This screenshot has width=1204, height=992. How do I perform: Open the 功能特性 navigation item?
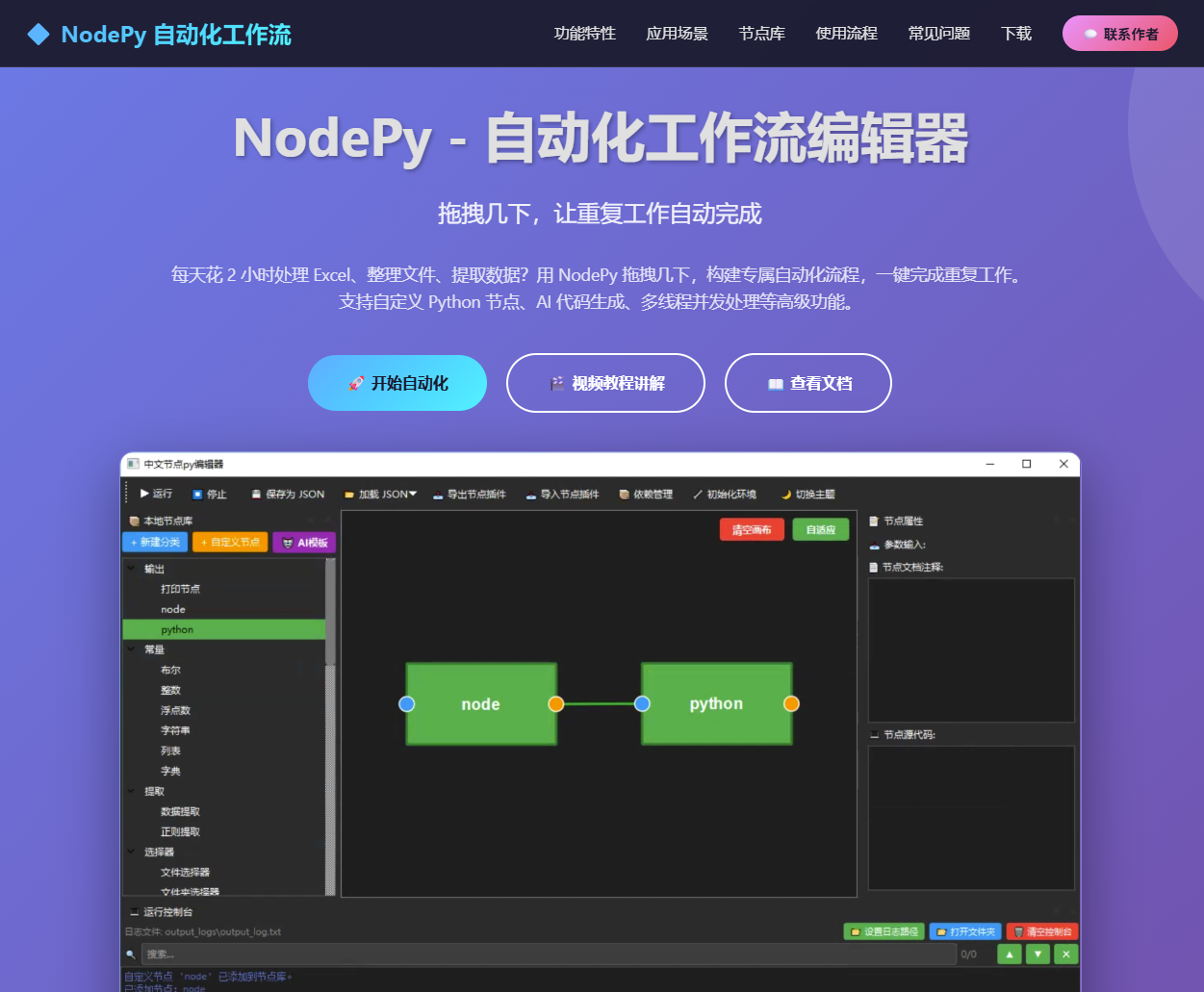point(584,34)
